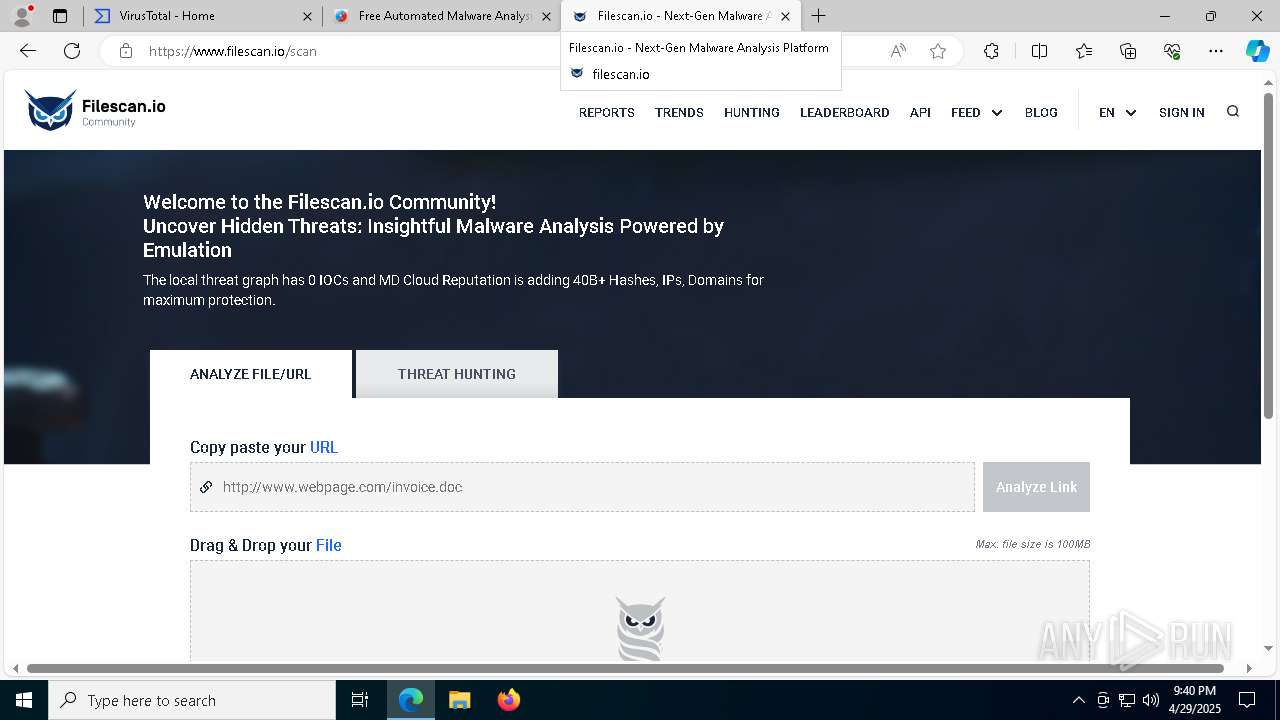Image resolution: width=1280 pixels, height=720 pixels.
Task: Open Browser essentials icon
Action: [x=1172, y=51]
